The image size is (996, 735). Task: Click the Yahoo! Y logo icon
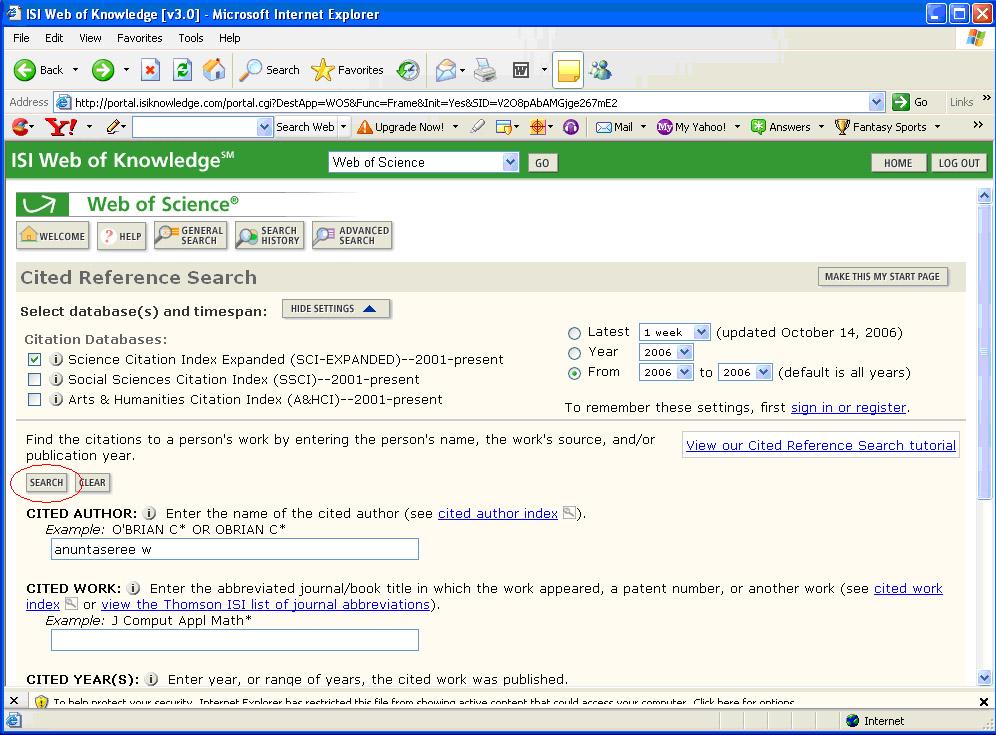[61, 127]
